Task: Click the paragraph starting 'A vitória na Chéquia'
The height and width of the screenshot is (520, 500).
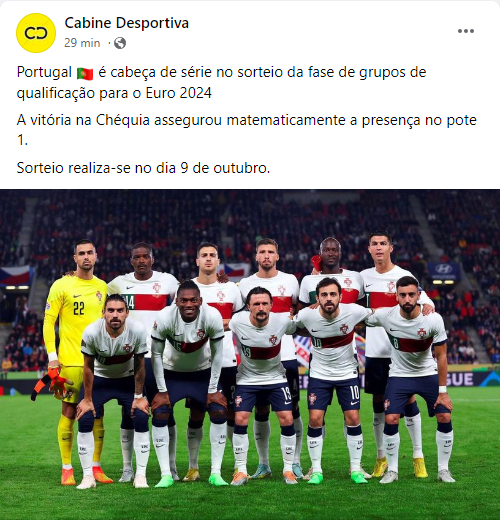Action: pos(247,130)
